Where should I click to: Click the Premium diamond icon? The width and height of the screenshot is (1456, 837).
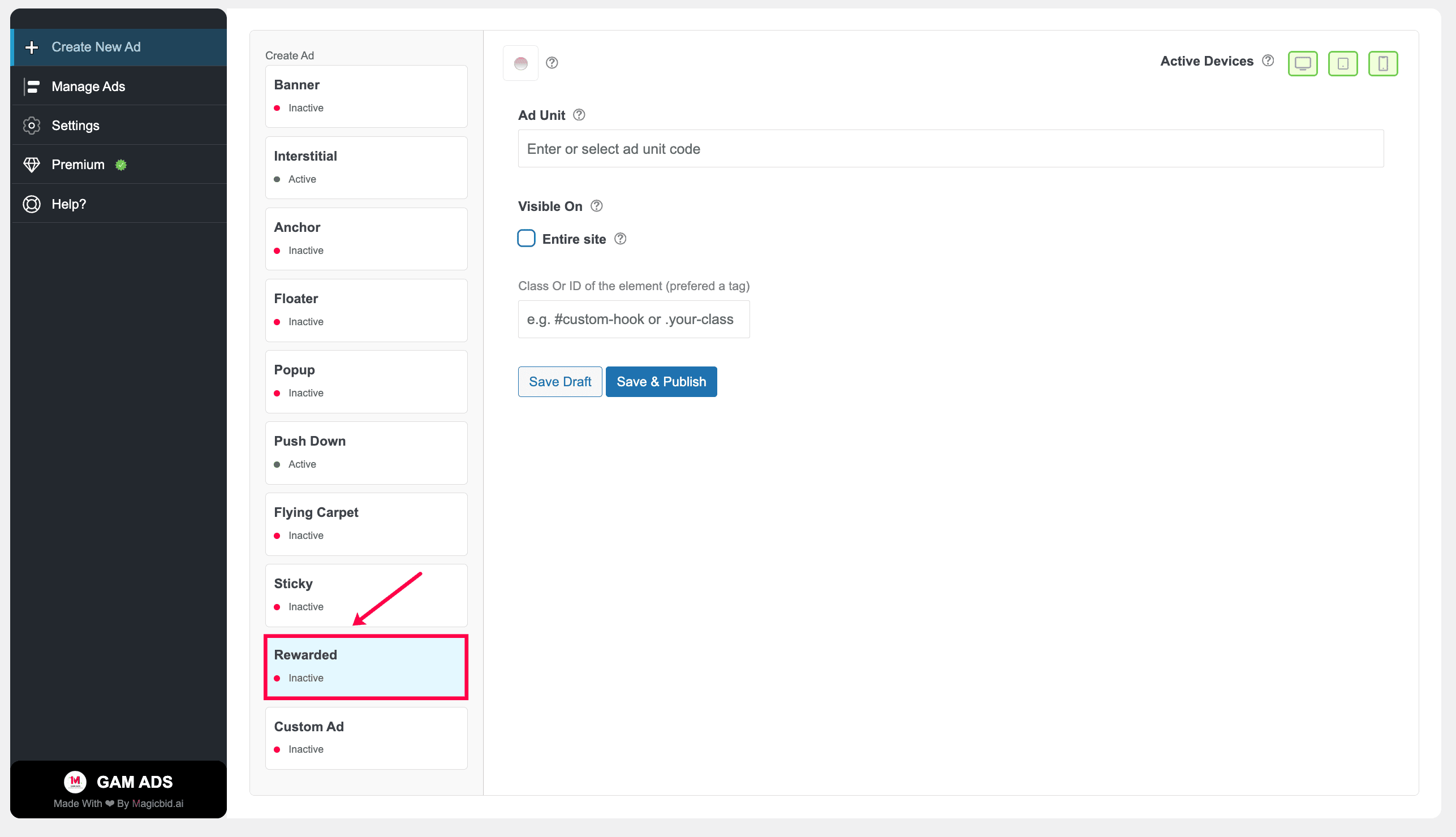click(x=32, y=165)
